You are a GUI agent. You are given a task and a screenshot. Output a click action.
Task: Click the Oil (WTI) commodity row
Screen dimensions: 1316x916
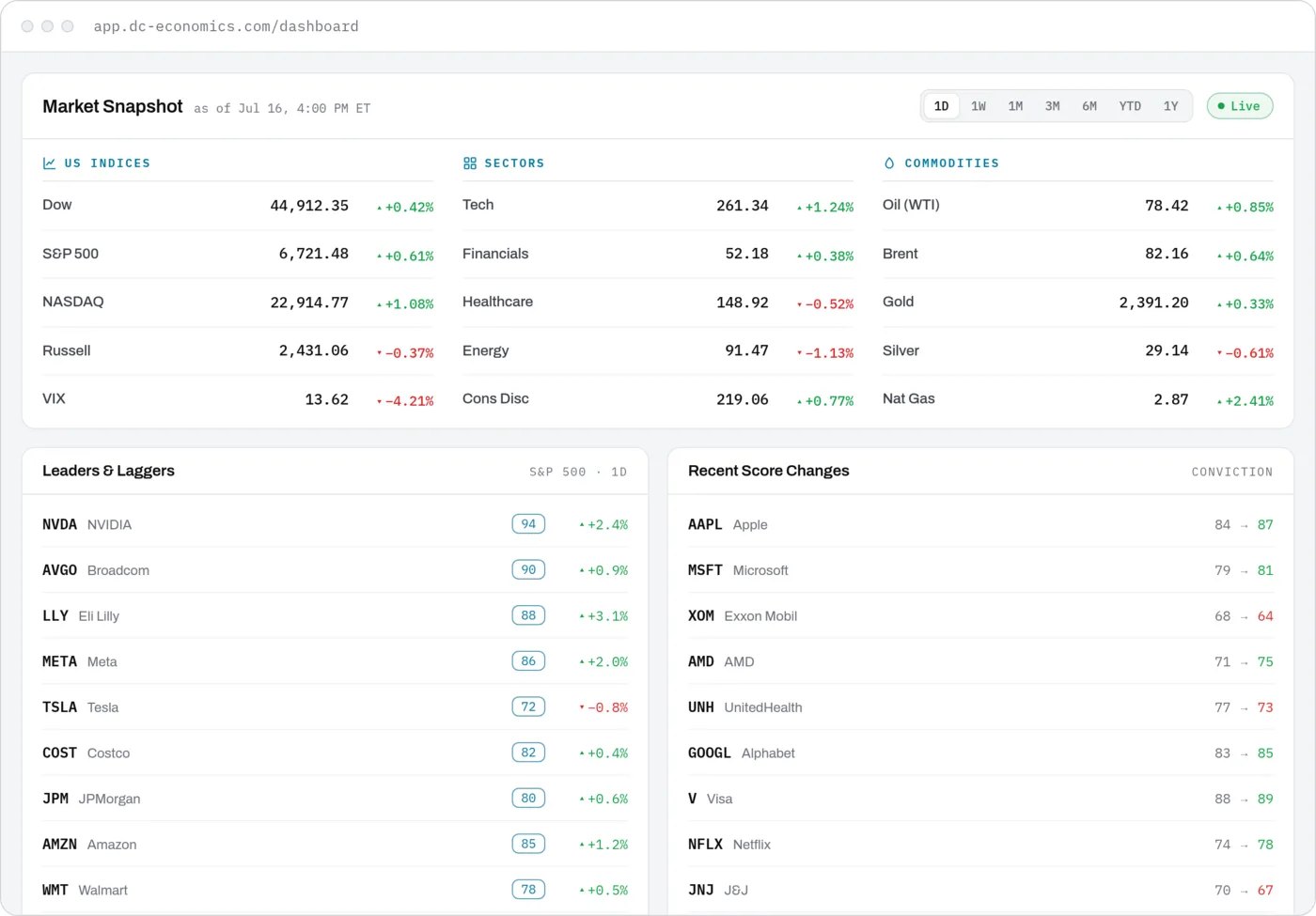pyautogui.click(x=1078, y=206)
